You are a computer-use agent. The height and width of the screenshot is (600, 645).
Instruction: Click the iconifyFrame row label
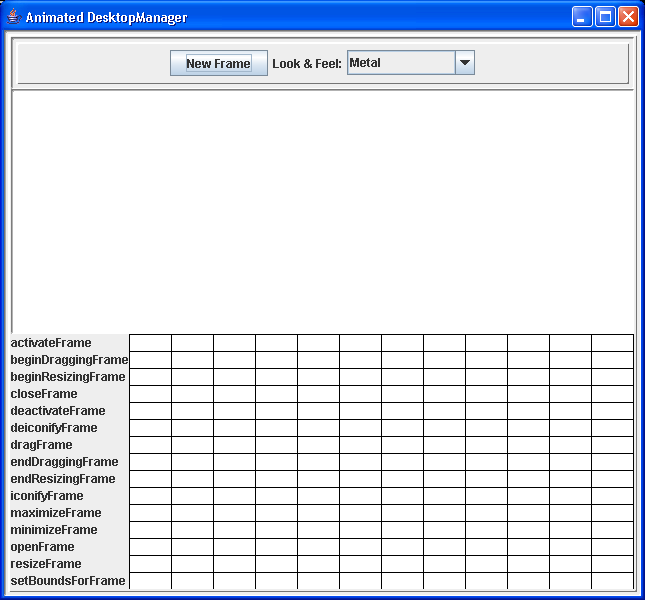coord(47,496)
